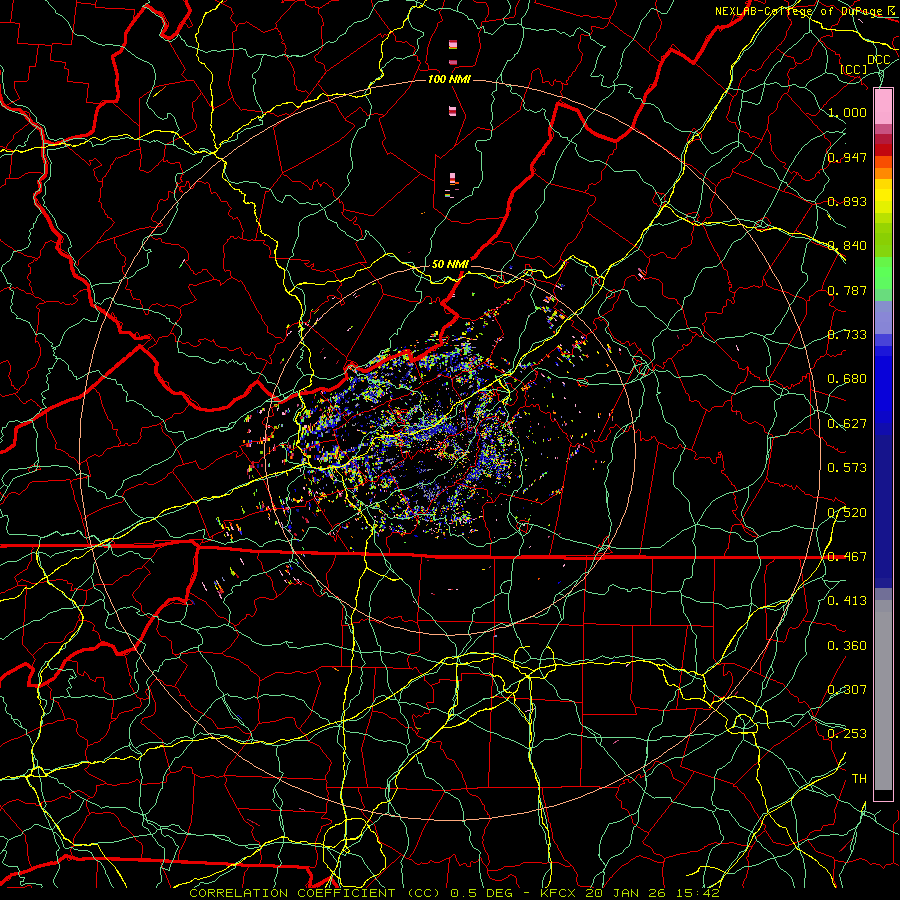Select the 0.520 legend value

tap(847, 513)
